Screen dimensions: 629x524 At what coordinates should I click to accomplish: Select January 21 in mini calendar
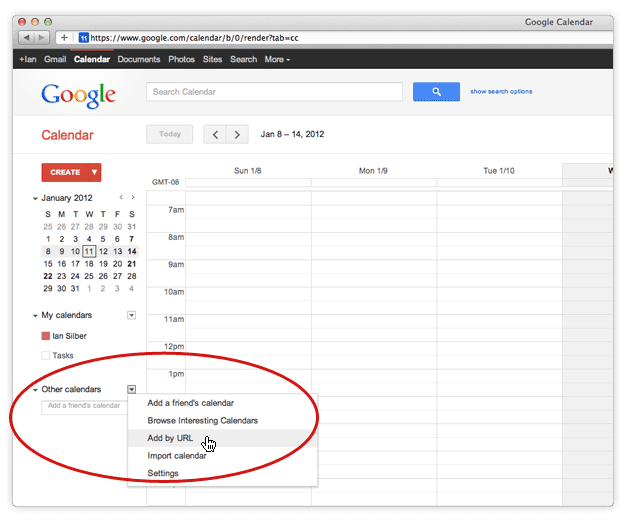pos(132,264)
